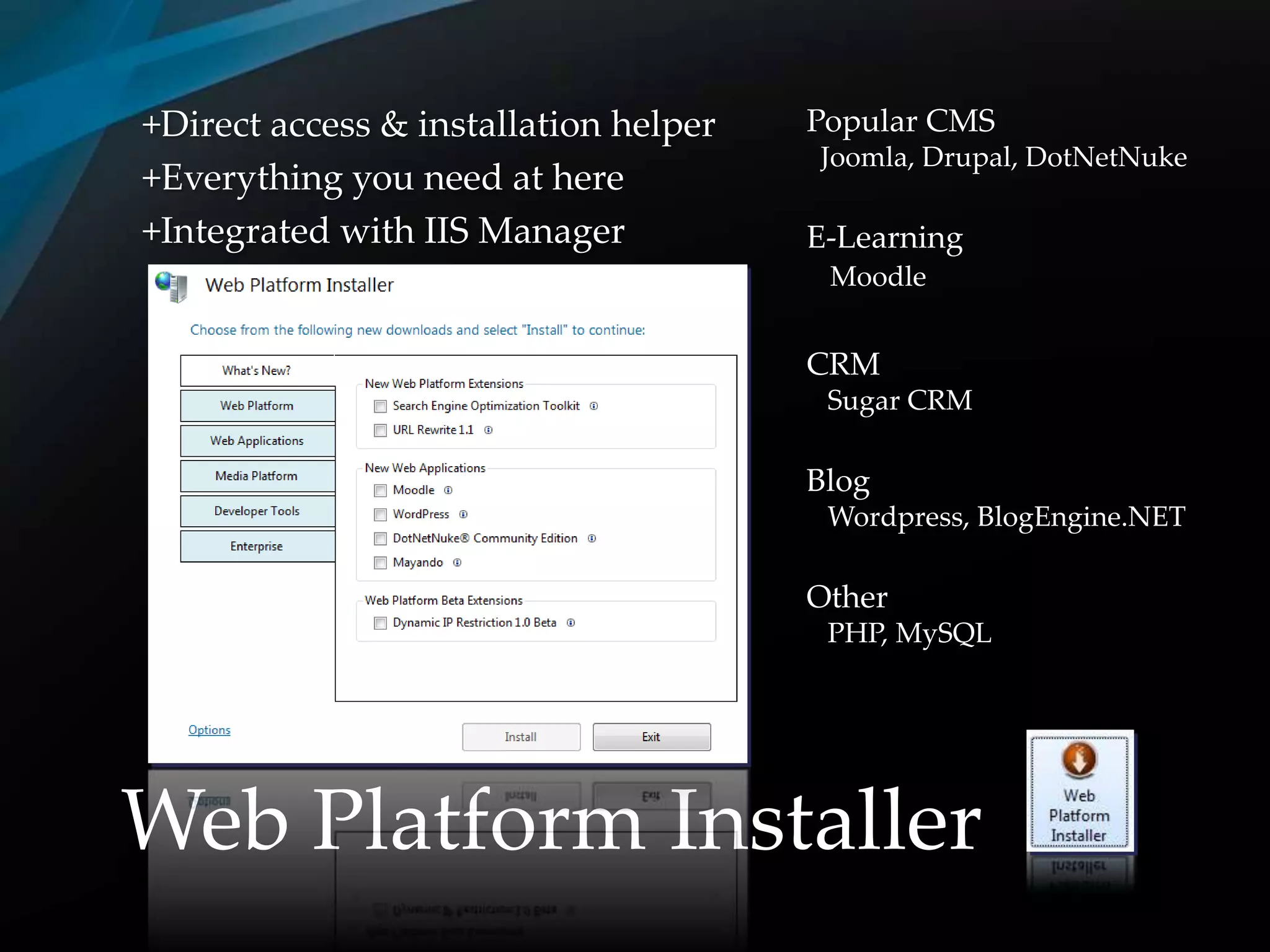Click info icon next to Search Engine Optimization Toolkit

(x=593, y=406)
